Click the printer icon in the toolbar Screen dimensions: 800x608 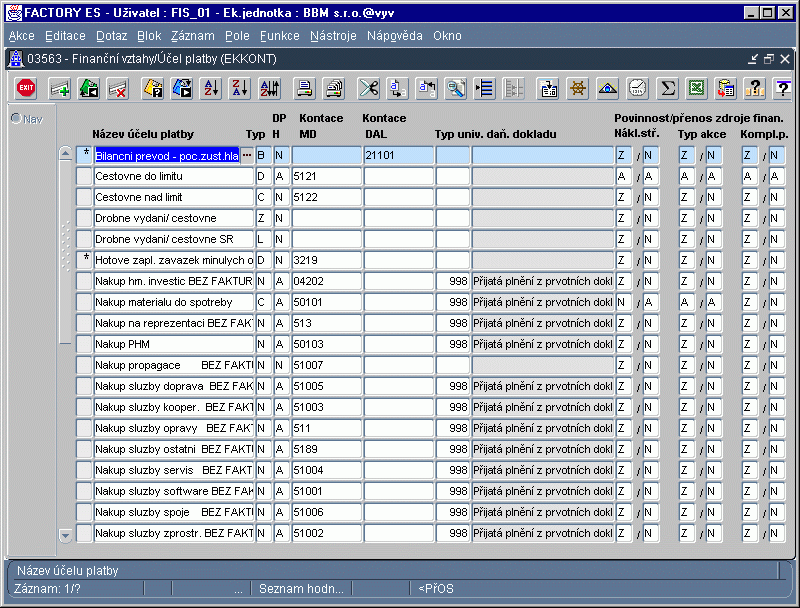[x=304, y=88]
